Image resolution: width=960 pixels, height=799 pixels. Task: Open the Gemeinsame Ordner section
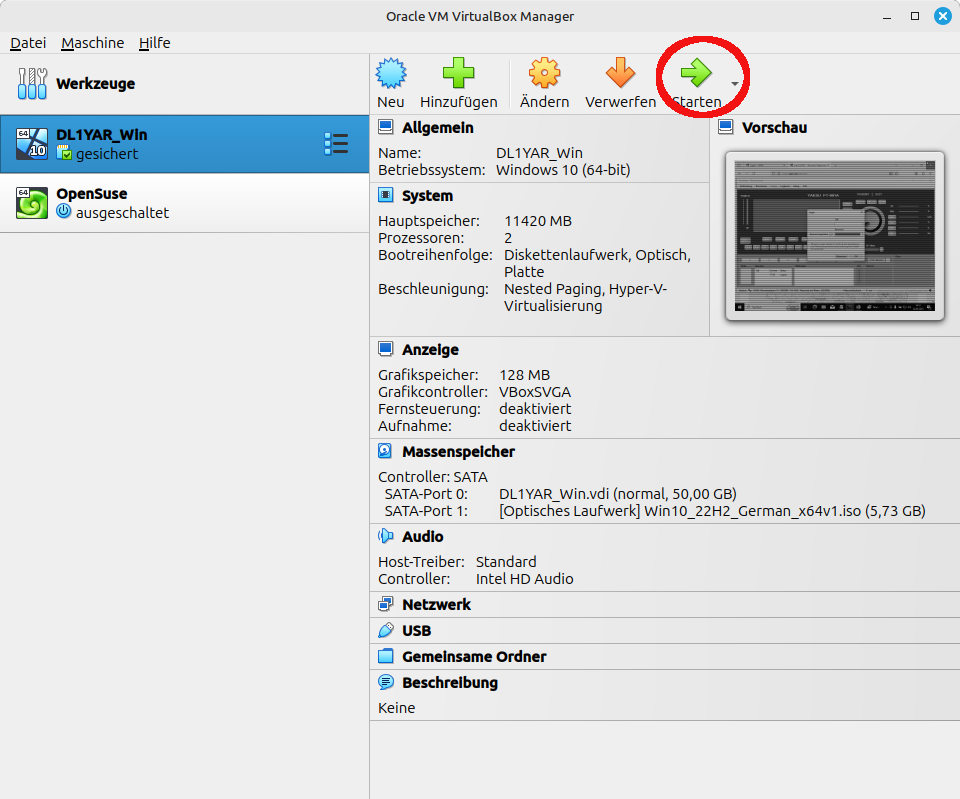click(x=473, y=657)
